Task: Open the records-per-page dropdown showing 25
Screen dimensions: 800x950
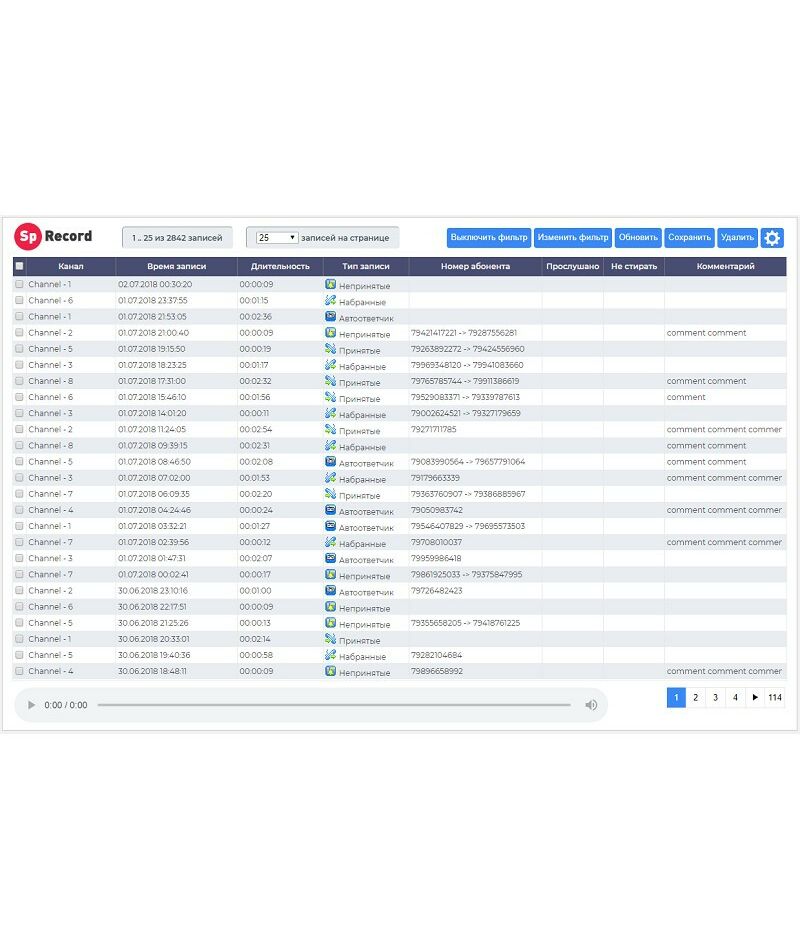Action: coord(277,238)
